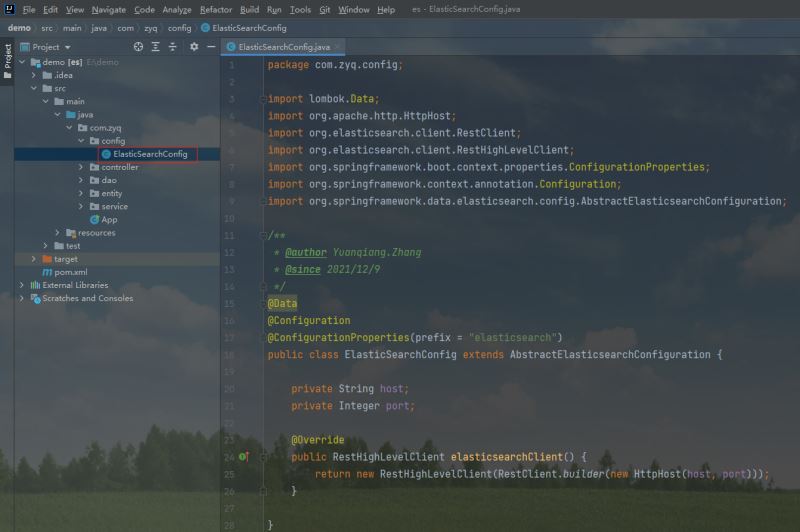Viewport: 800px width, 532px height.
Task: Select the App class in project tree
Action: 109,219
